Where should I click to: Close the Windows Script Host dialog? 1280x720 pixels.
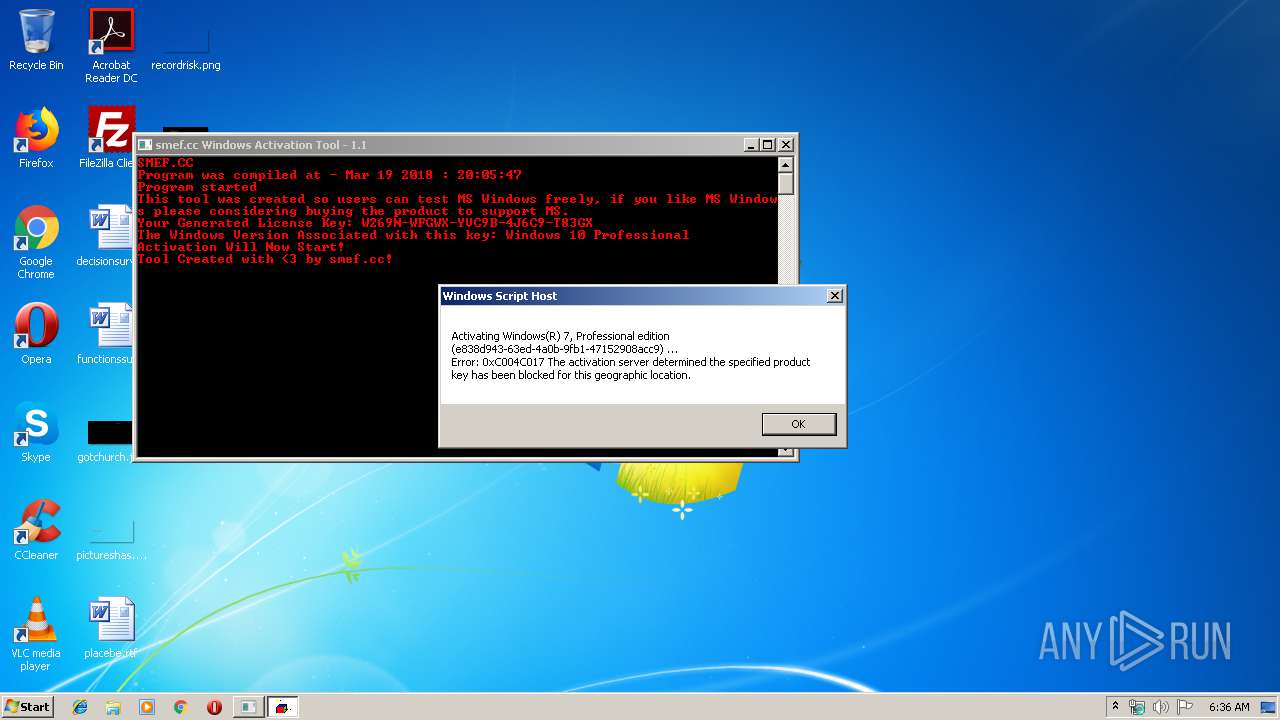pyautogui.click(x=835, y=296)
